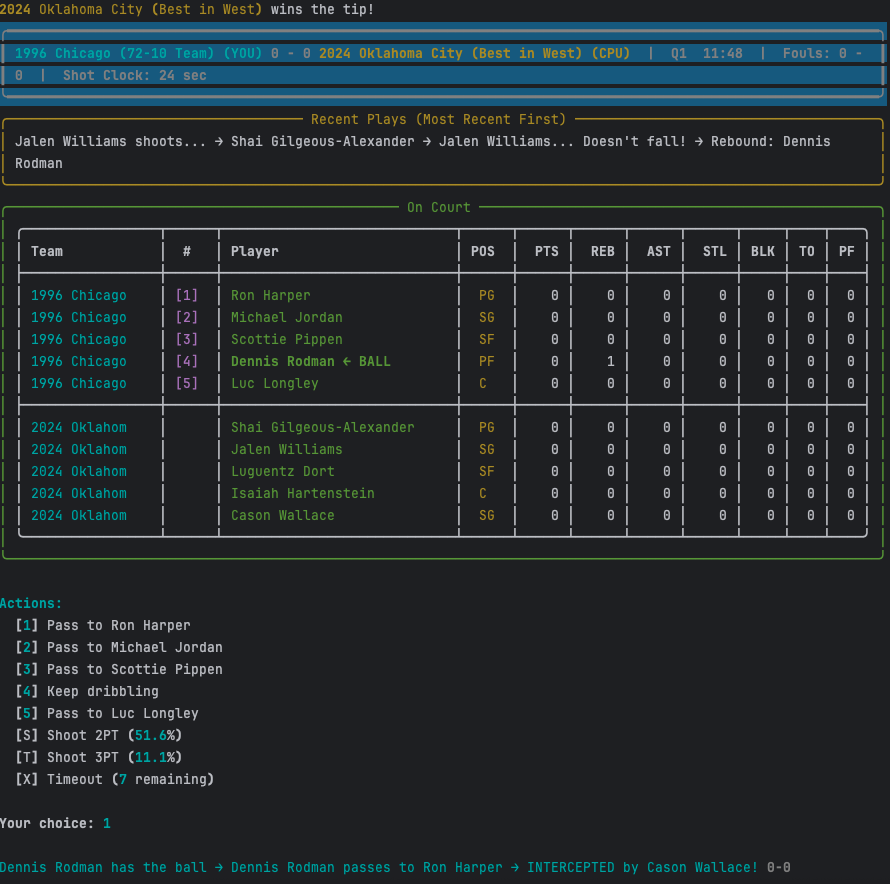
Task: Click the 'Timeout (7 remaining)' action line
Action: coord(115,779)
